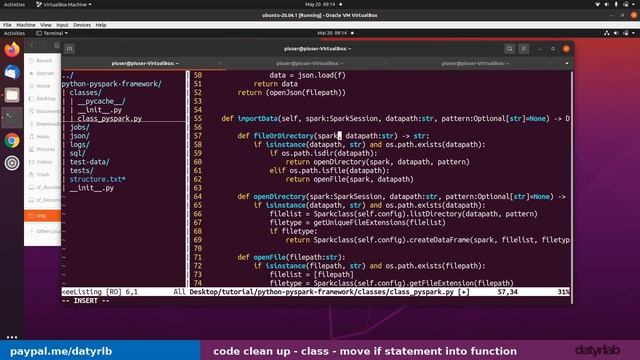Open host Wi-Fi indicator in top bar
This screenshot has height=360, width=640.
(x=598, y=4)
